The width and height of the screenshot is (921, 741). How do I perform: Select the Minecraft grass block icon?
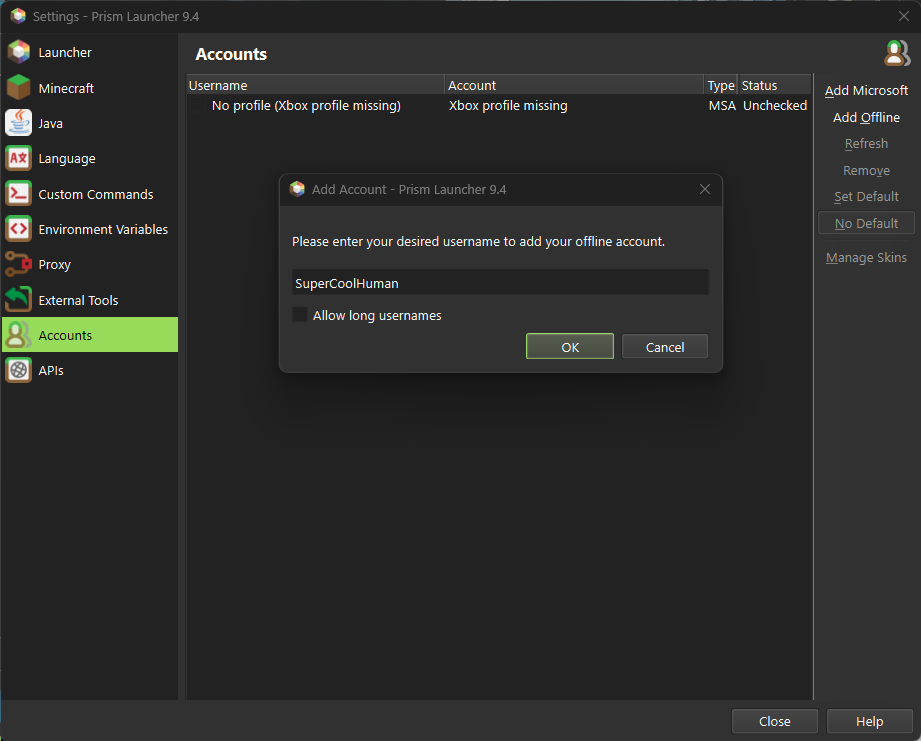pos(19,88)
